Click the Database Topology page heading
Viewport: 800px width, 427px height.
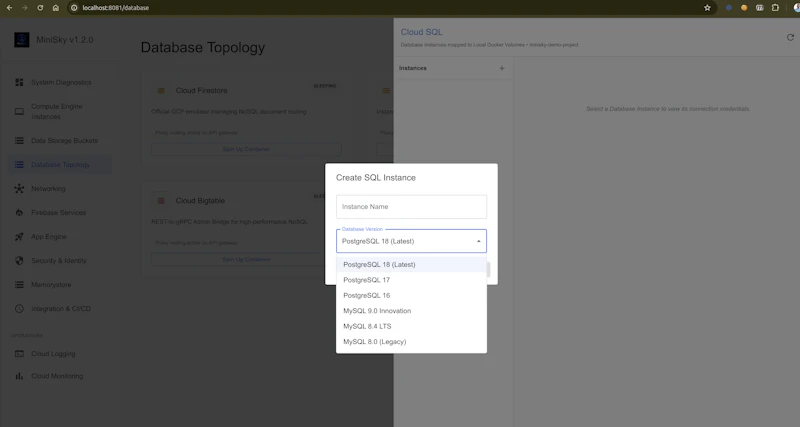click(x=203, y=47)
